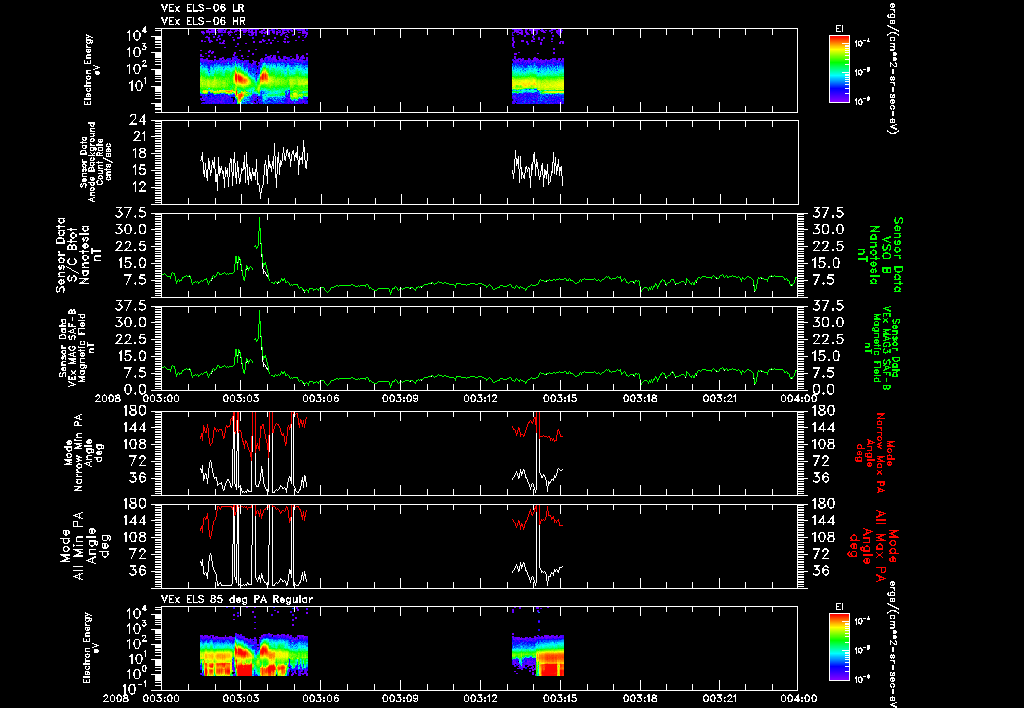The height and width of the screenshot is (708, 1024).
Task: Click the first data block in top spectrogram
Action: coord(253,67)
